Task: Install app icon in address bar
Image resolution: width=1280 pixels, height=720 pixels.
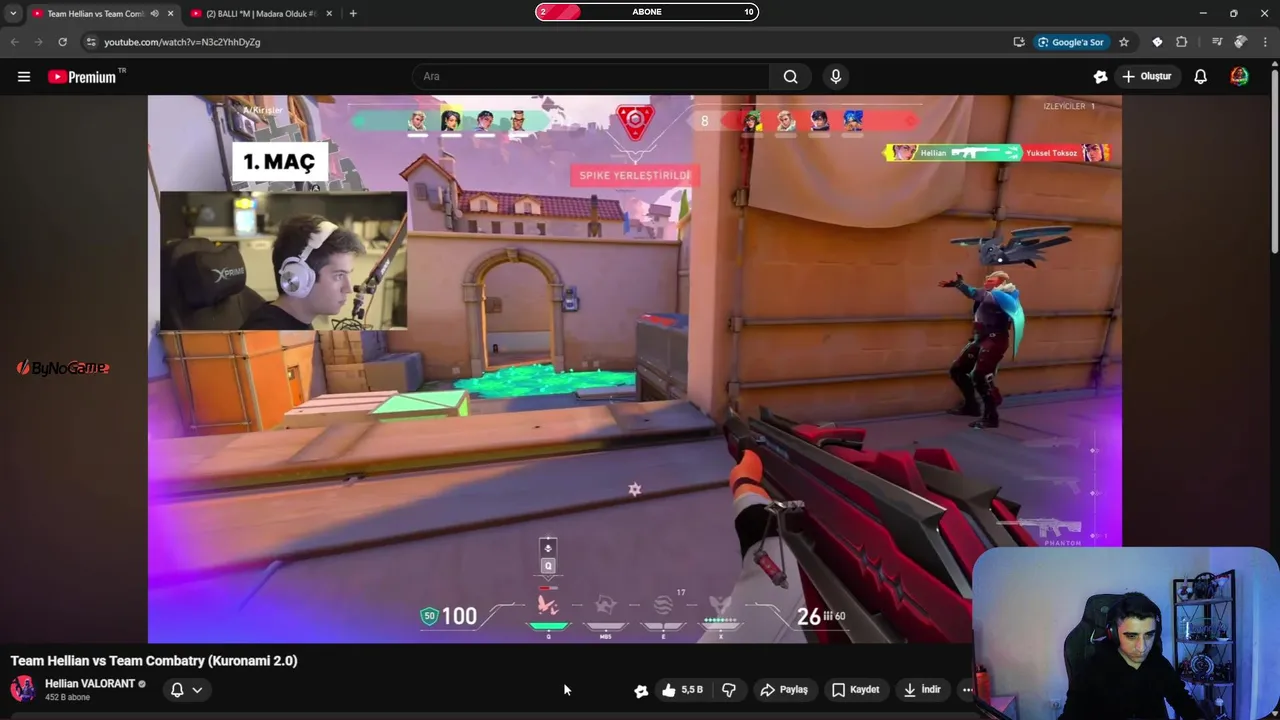Action: [x=1019, y=42]
